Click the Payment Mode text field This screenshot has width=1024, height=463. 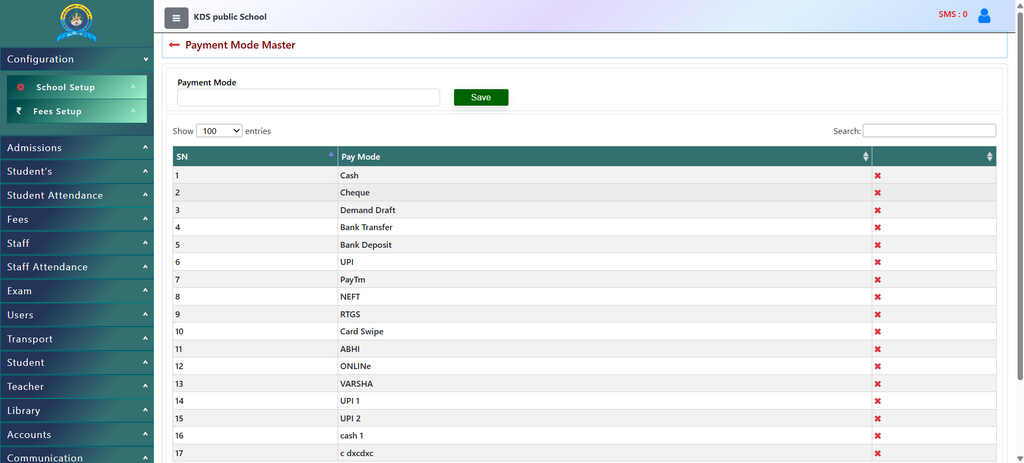pos(308,97)
